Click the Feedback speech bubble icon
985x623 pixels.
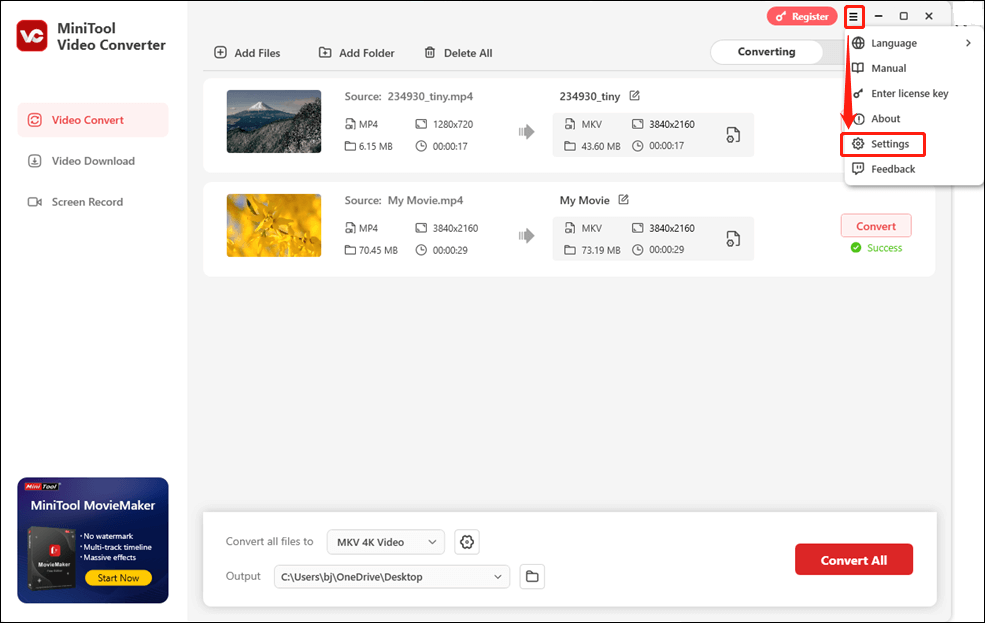[x=858, y=168]
